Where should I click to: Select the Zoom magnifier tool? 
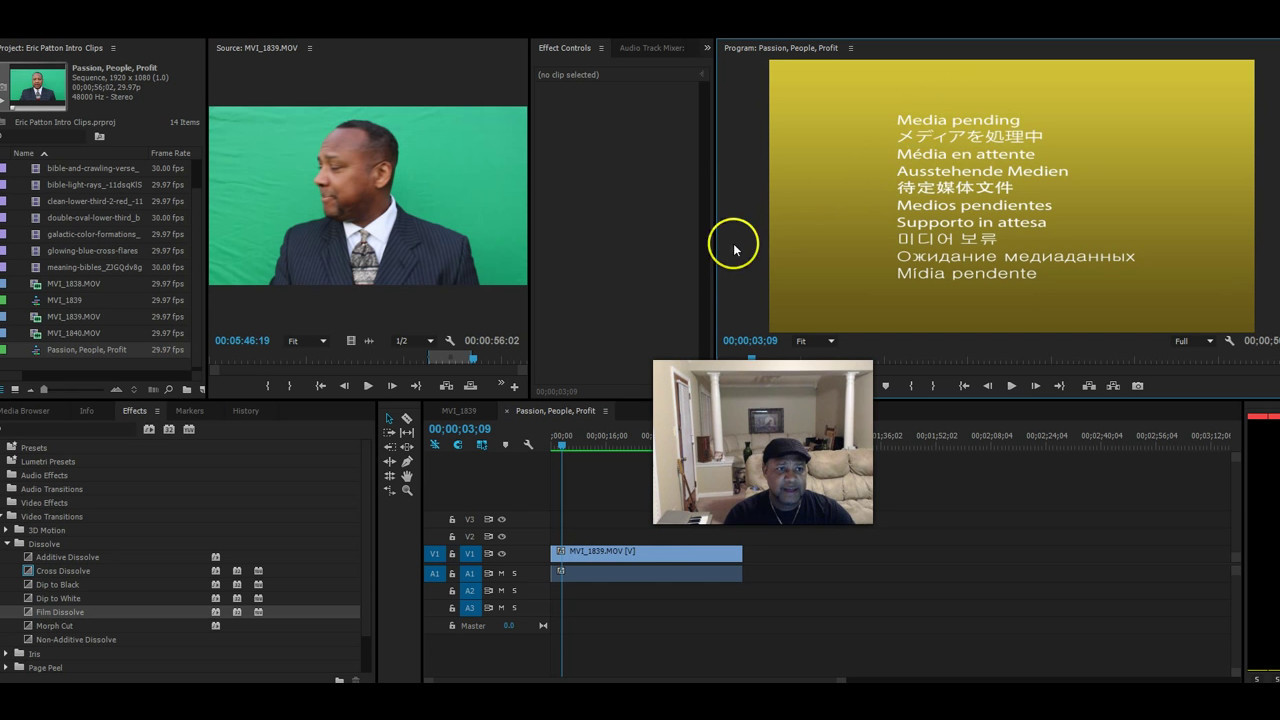407,491
